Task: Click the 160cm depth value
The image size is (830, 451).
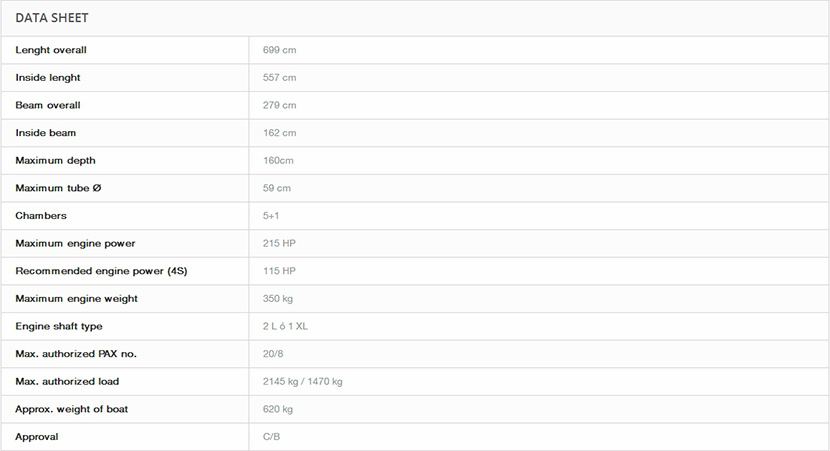Action: pos(278,160)
